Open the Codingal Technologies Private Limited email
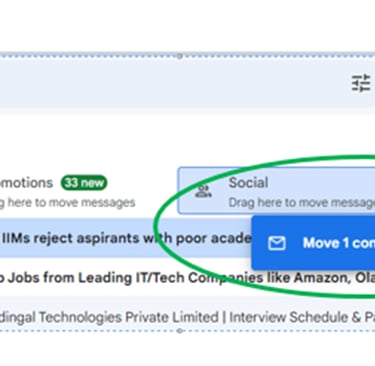The height and width of the screenshot is (366, 375). point(187,317)
